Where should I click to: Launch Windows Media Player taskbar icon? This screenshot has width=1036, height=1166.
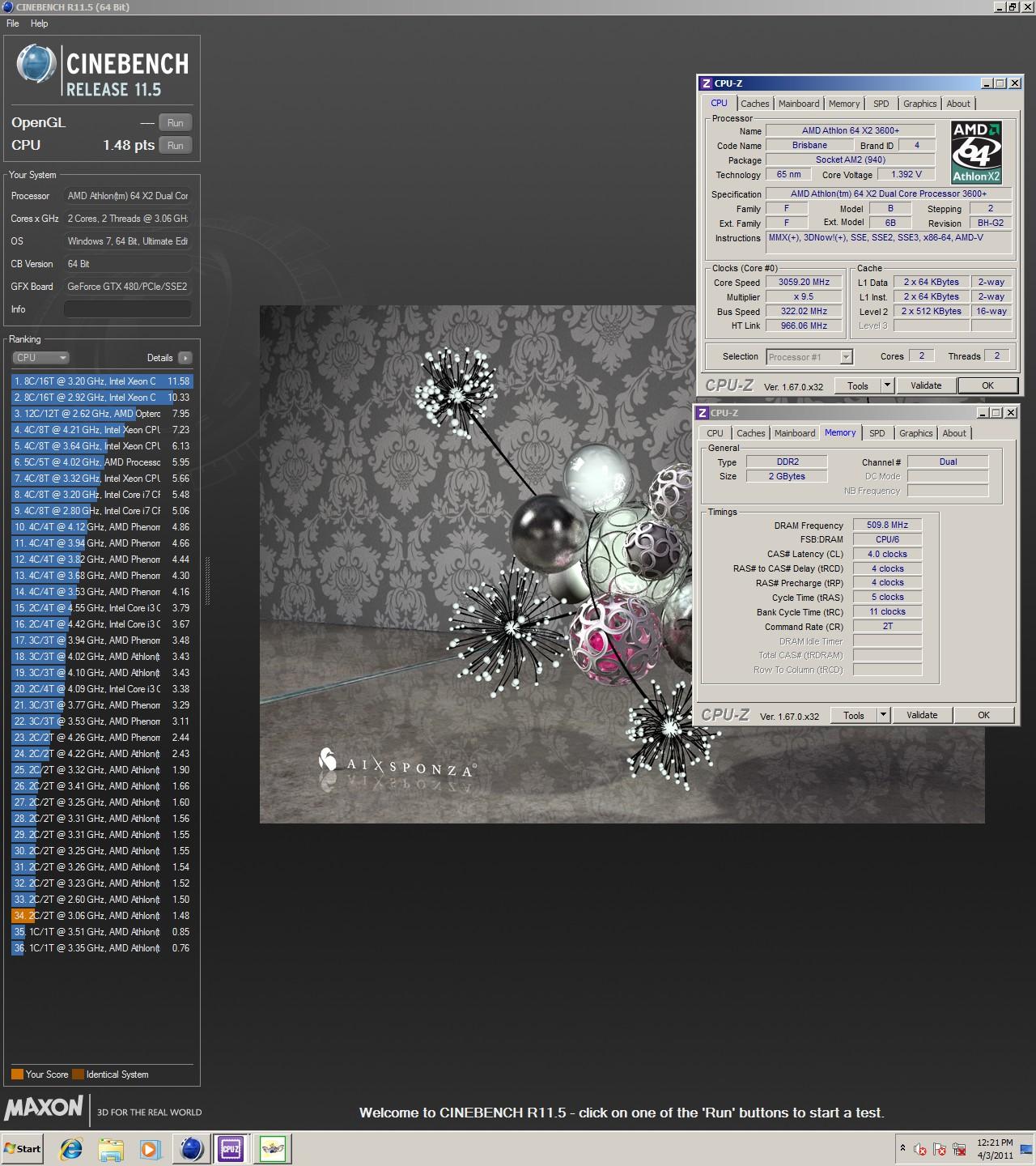(x=150, y=1148)
